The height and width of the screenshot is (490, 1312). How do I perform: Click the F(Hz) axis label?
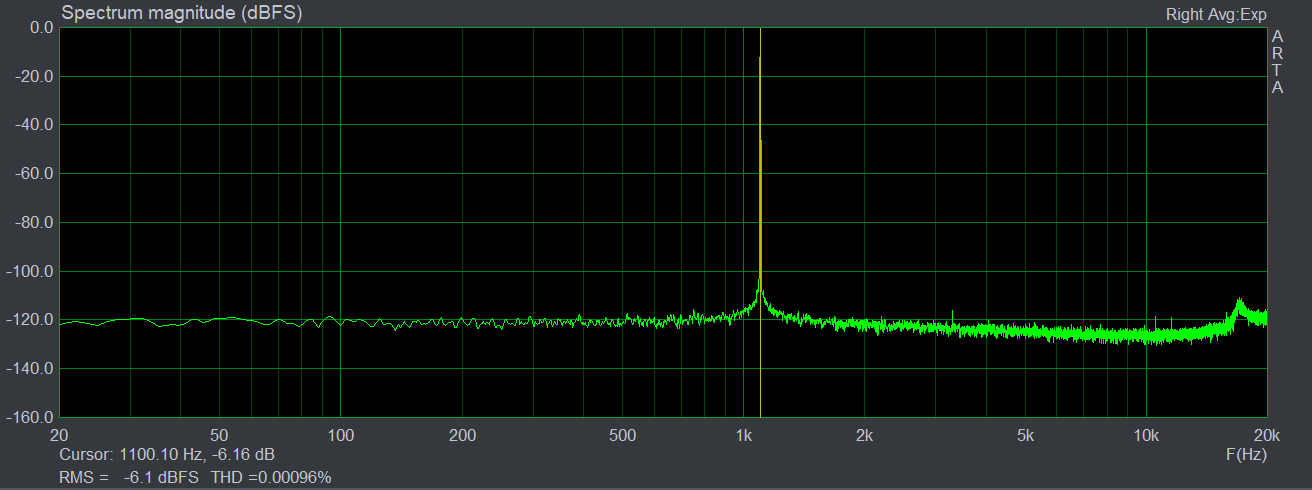click(x=1246, y=454)
